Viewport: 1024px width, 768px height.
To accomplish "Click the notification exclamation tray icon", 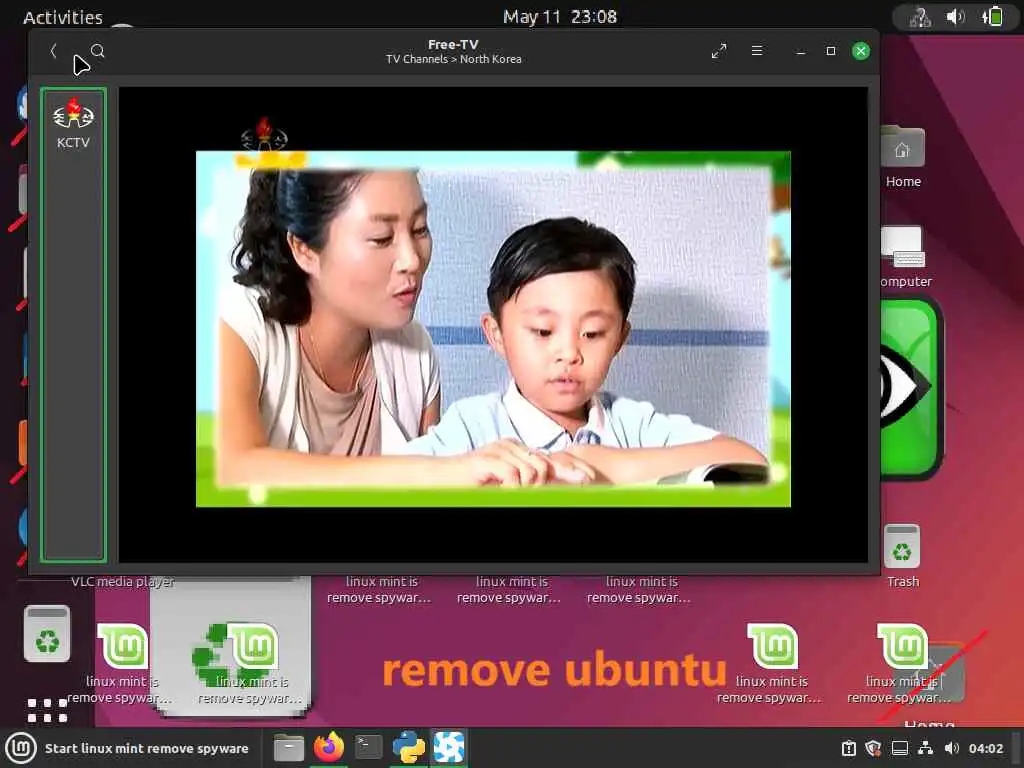I will [x=848, y=748].
